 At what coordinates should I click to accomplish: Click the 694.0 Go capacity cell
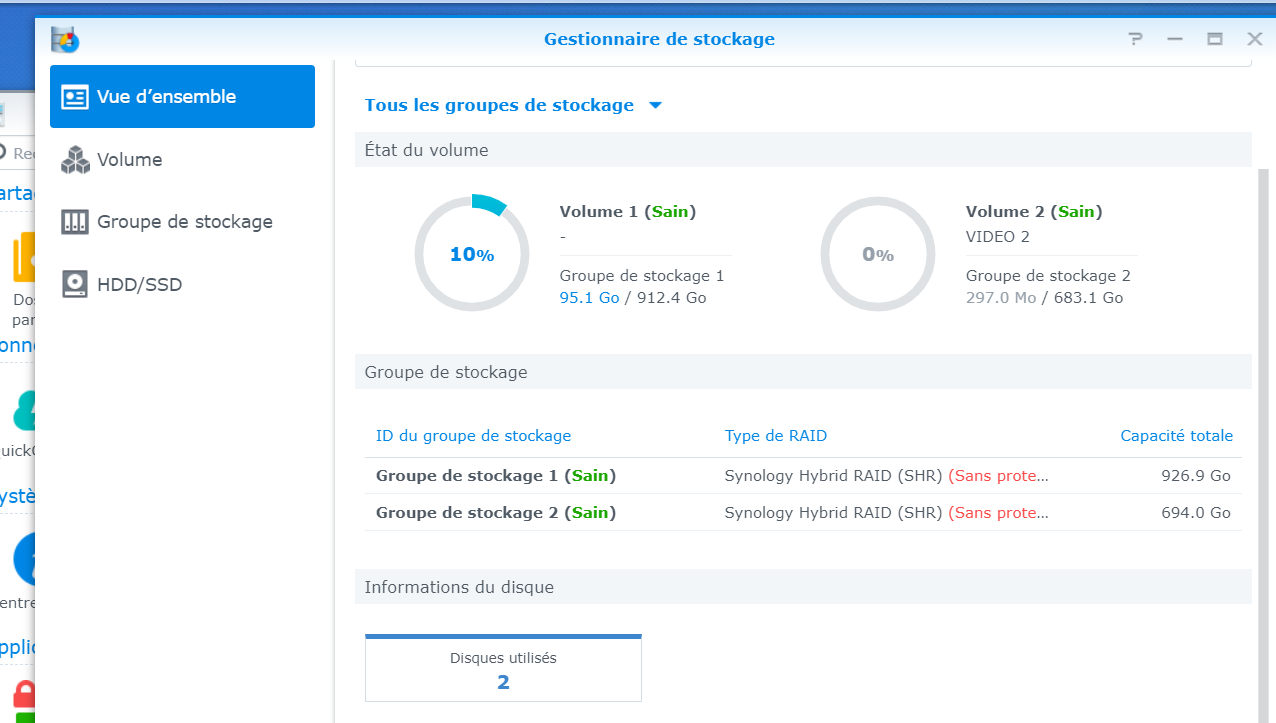(1196, 513)
